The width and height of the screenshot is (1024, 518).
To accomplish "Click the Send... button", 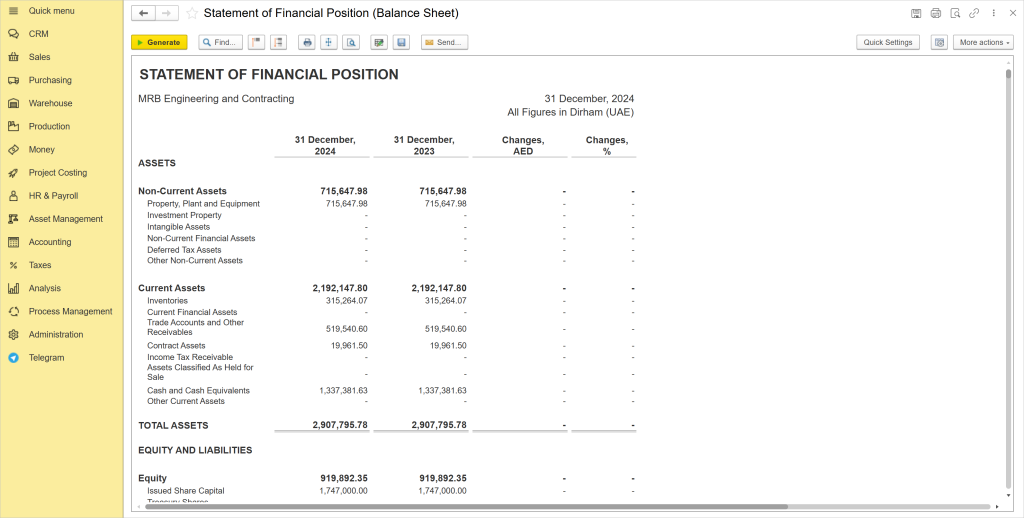I will pyautogui.click(x=444, y=42).
